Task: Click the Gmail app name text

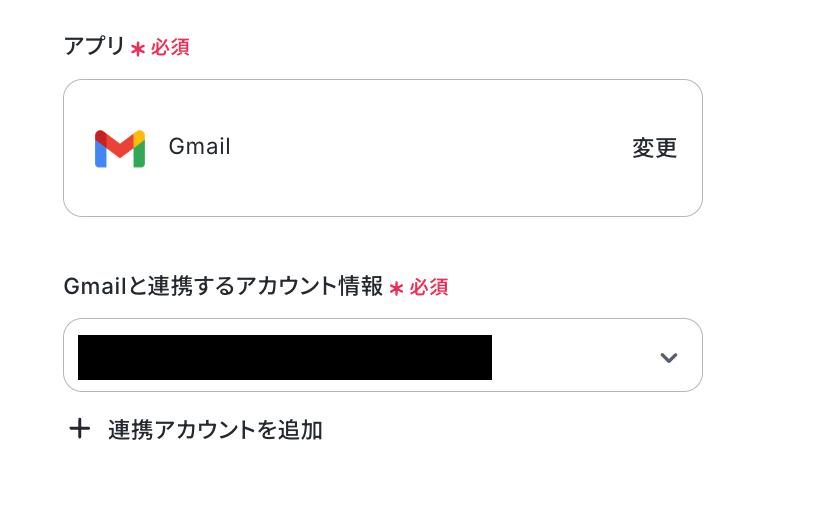Action: [x=199, y=147]
